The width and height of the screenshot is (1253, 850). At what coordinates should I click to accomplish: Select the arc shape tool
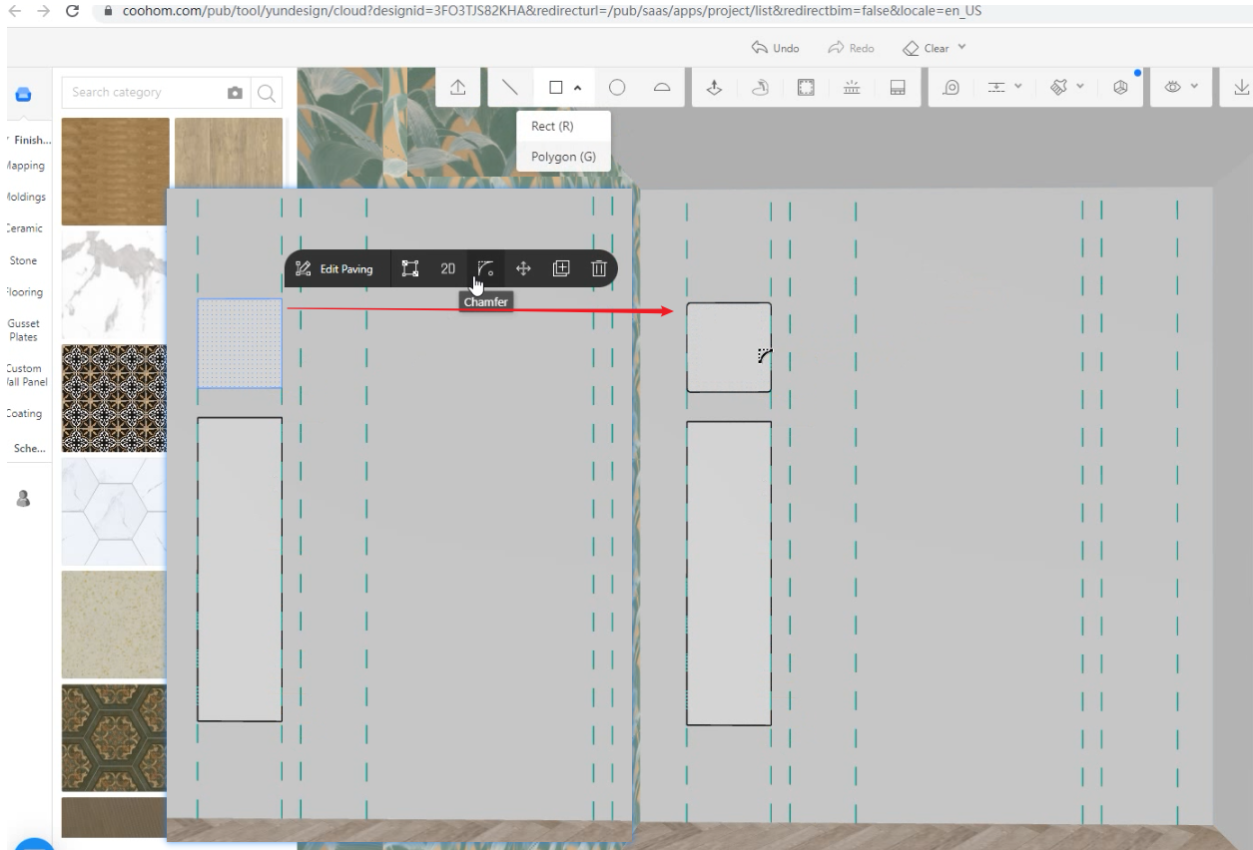click(662, 89)
